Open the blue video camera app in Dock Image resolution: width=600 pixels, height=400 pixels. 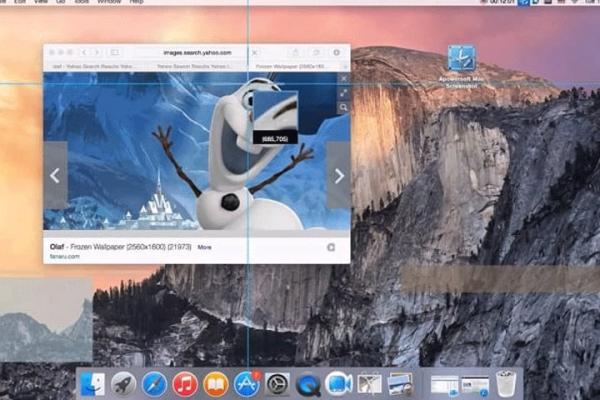point(339,384)
